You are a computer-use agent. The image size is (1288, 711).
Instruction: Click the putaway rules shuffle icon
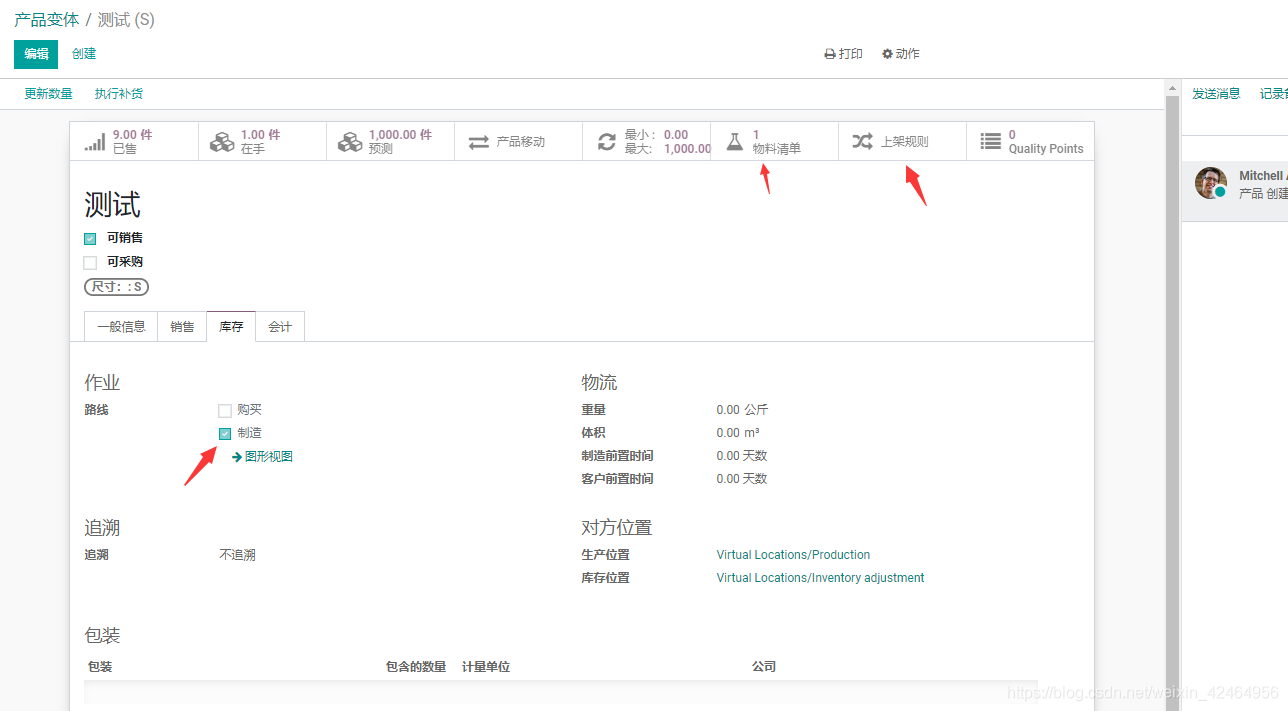(862, 142)
